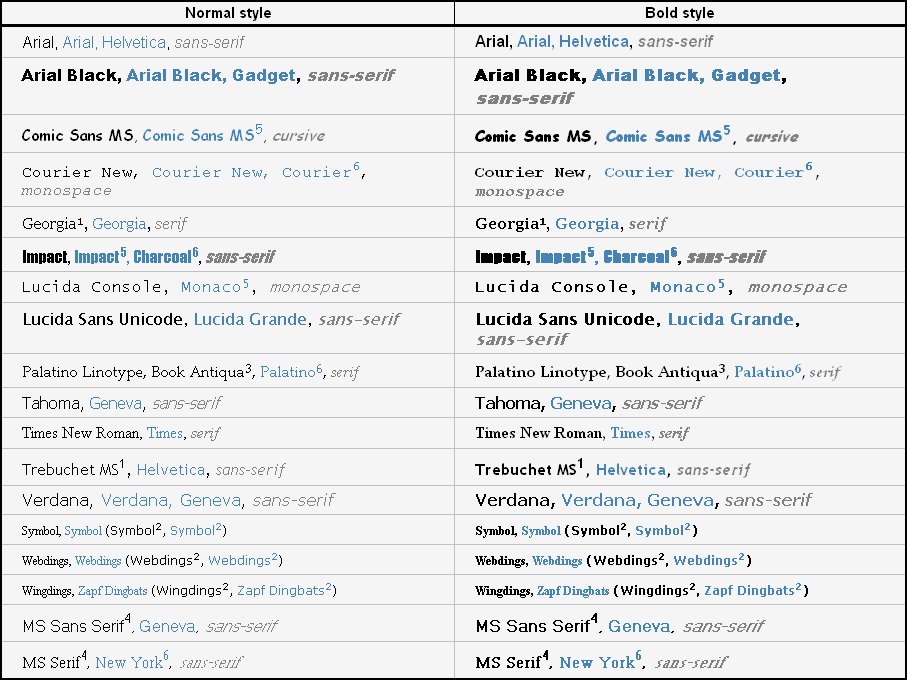This screenshot has width=907, height=680.
Task: Select blue "Impact" in the Bold style column
Action: pos(561,257)
